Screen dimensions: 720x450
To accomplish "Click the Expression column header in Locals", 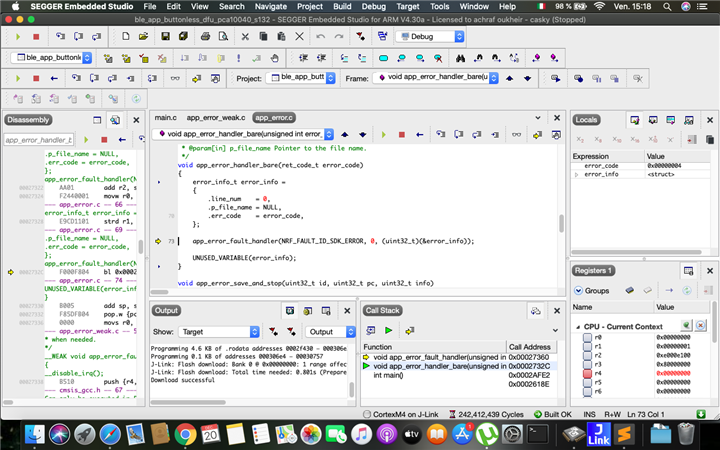I will [608, 156].
